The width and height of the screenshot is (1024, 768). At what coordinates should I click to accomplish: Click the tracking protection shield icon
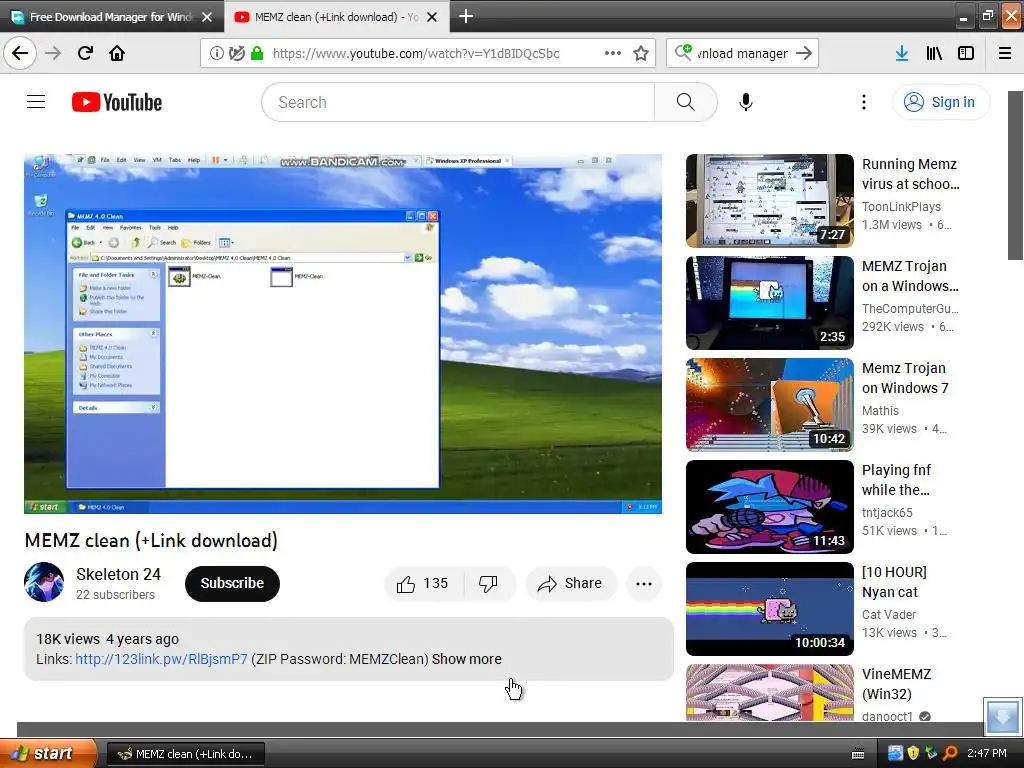236,53
